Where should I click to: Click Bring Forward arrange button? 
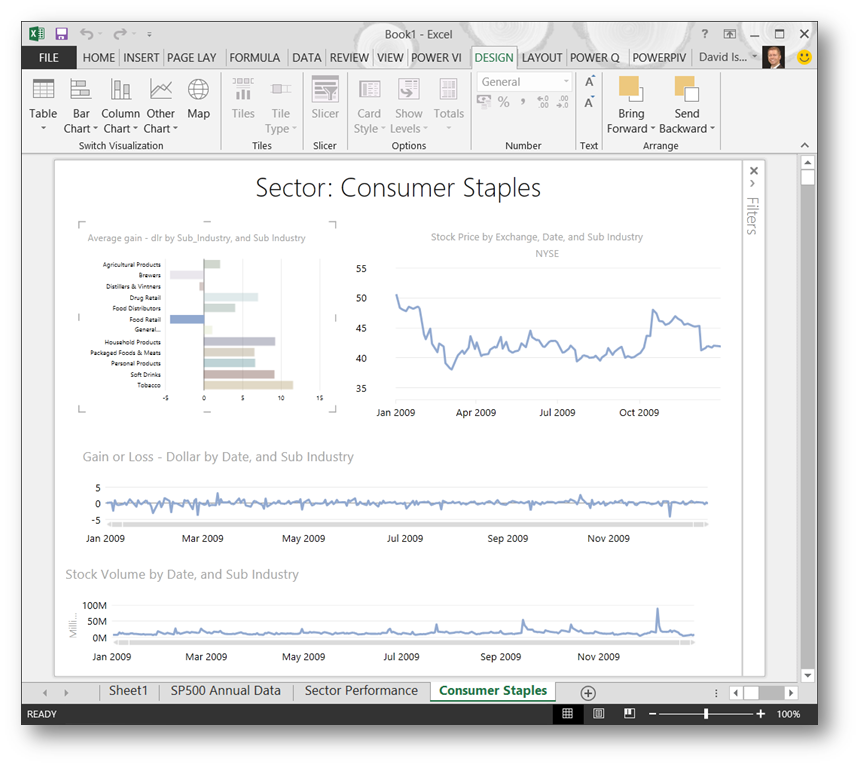point(631,105)
